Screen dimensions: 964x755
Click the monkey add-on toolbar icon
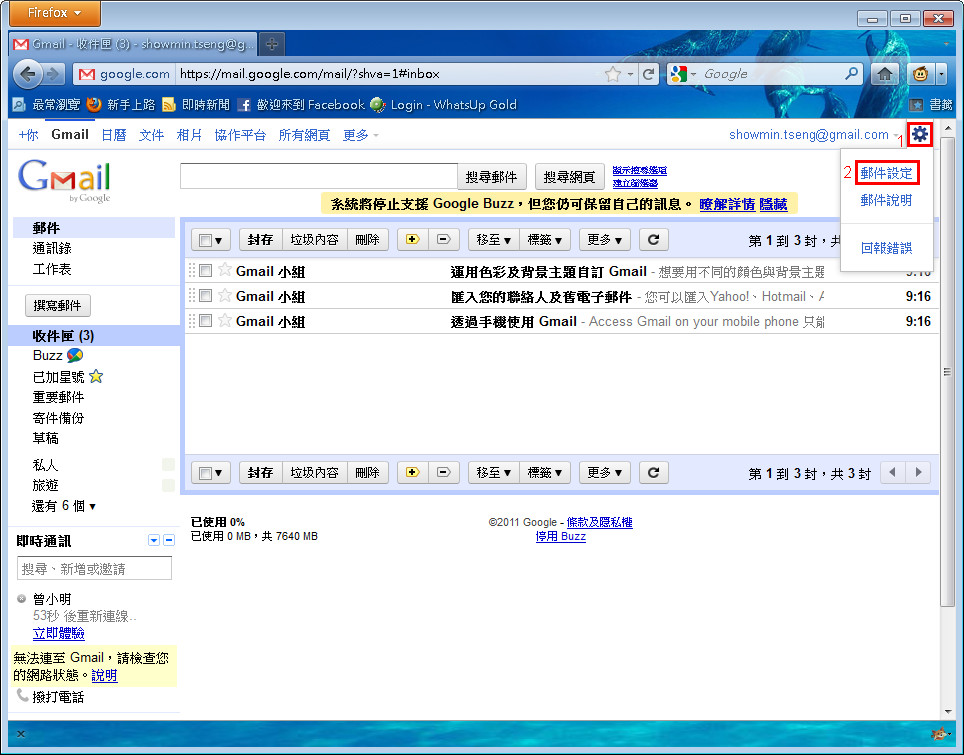click(920, 74)
